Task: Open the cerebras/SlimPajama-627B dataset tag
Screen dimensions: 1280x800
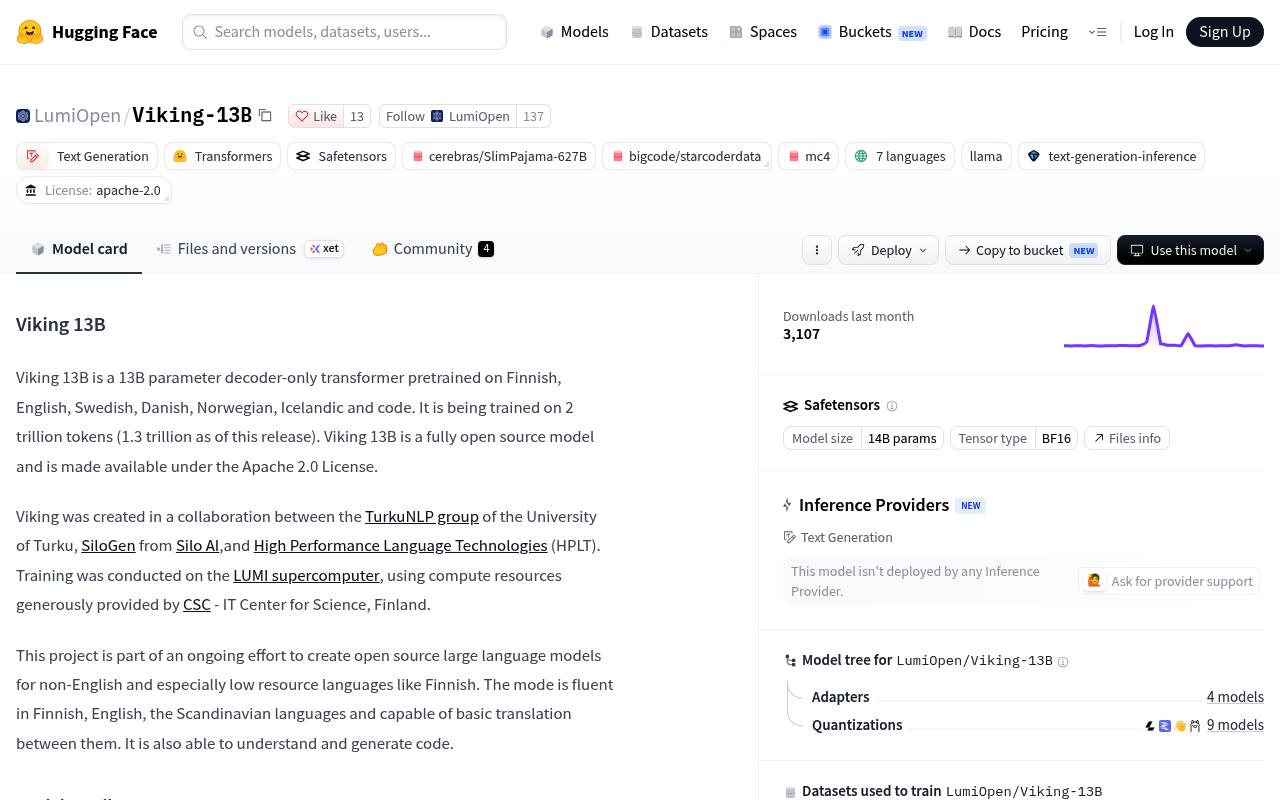Action: click(499, 156)
